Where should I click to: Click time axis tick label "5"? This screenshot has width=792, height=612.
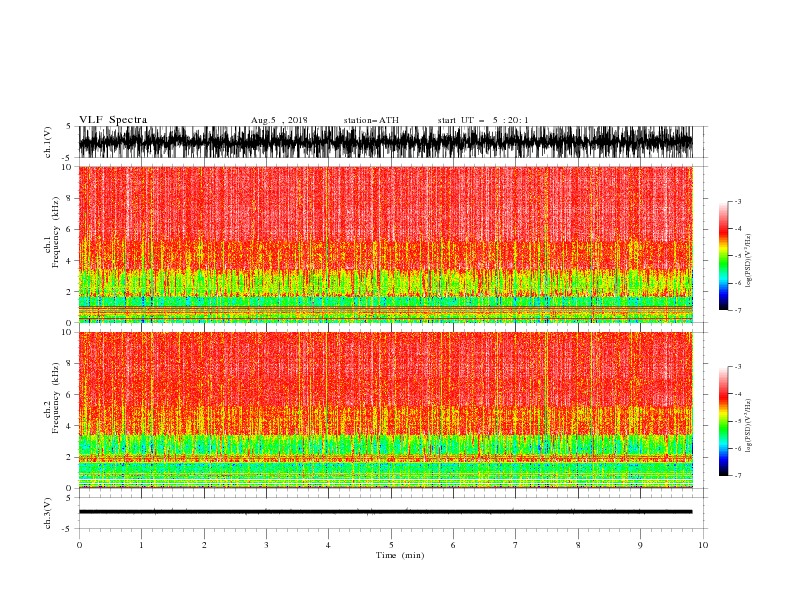391,545
